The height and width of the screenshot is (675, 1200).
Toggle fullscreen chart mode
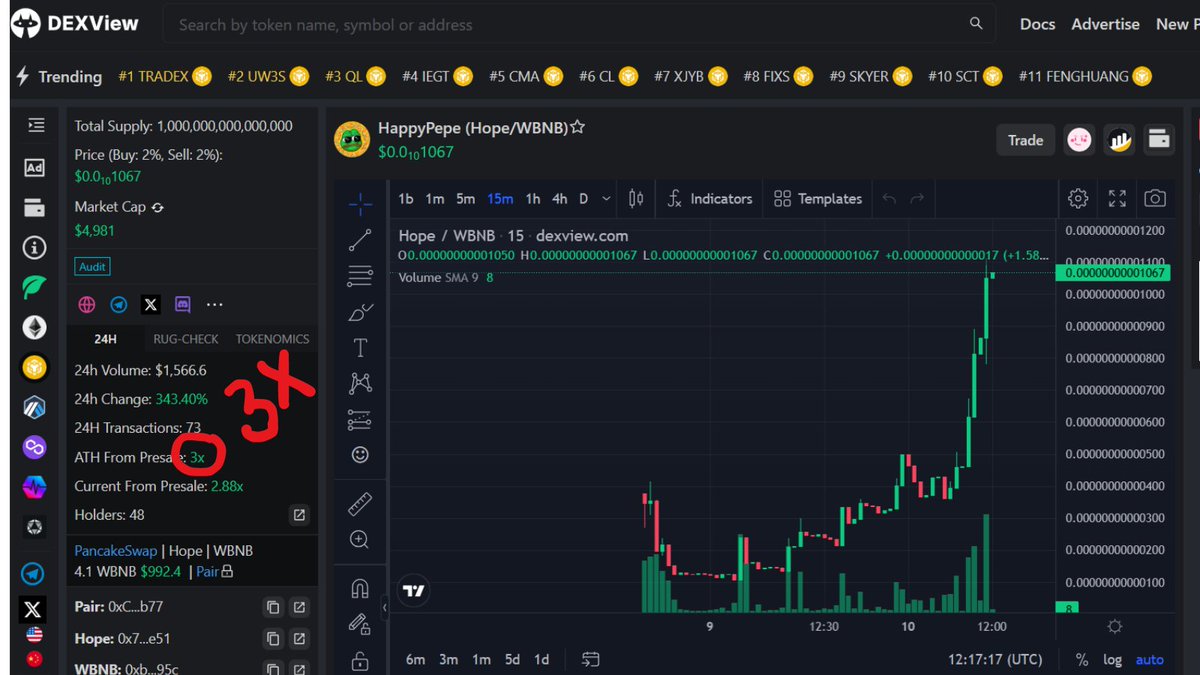1117,198
